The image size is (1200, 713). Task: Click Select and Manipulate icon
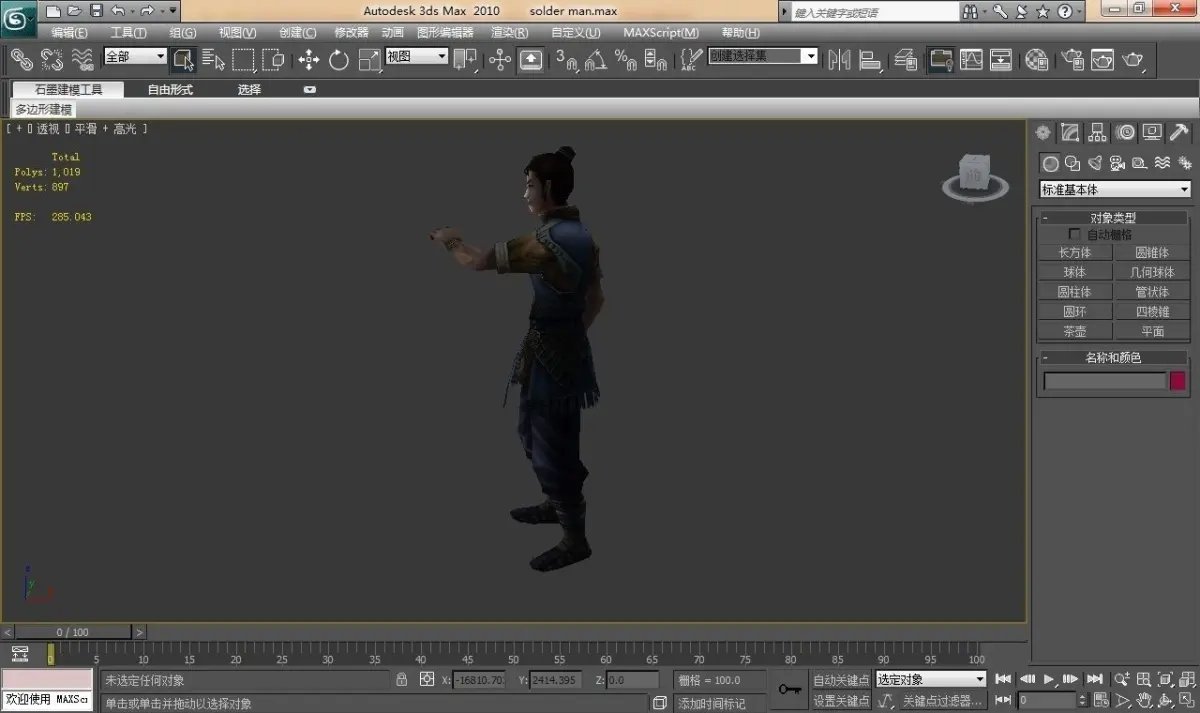tap(500, 59)
